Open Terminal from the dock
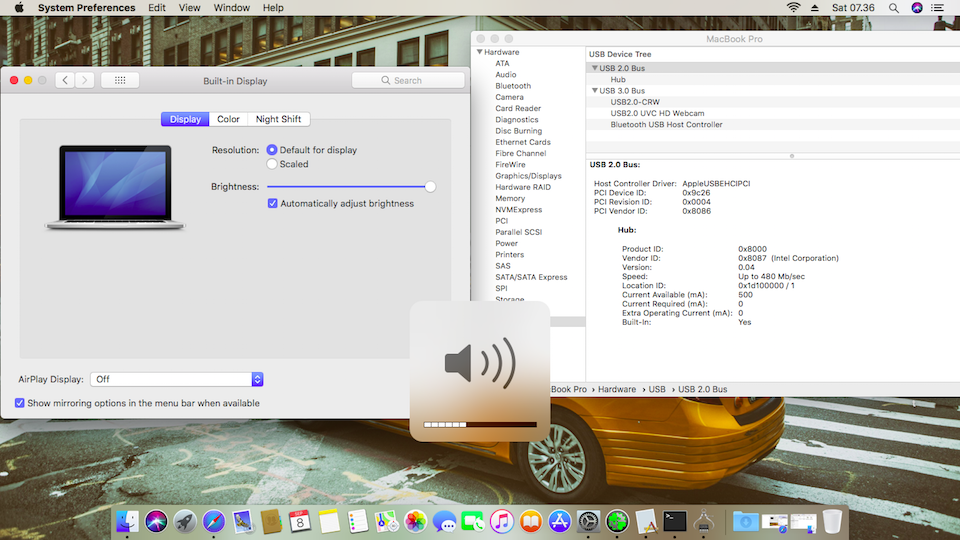The image size is (960, 540). 675,521
